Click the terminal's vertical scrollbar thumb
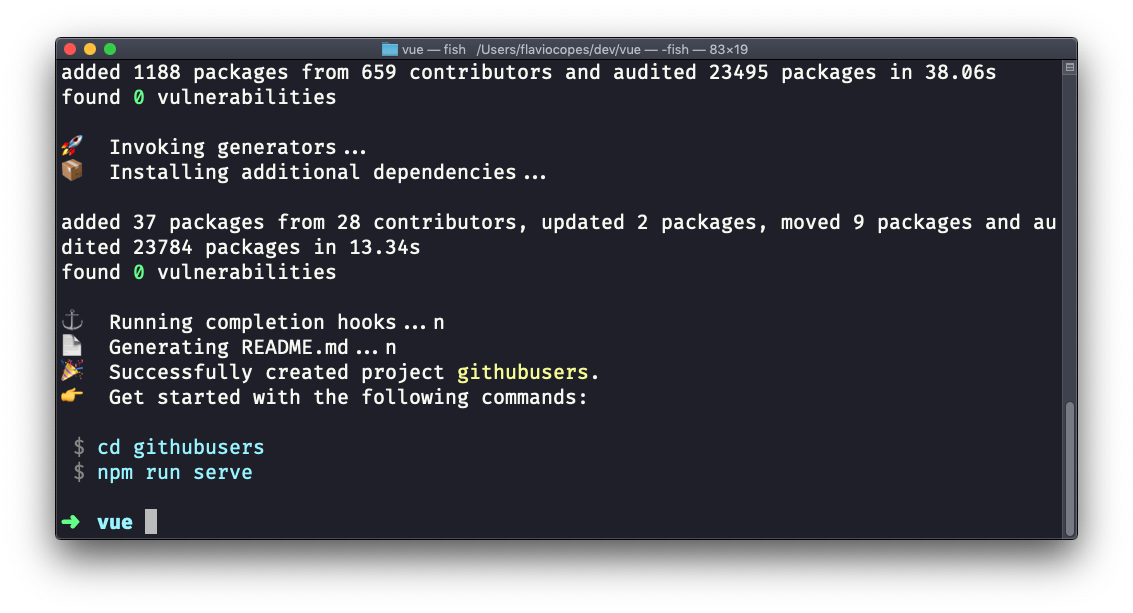Image resolution: width=1133 pixels, height=613 pixels. tap(1069, 468)
